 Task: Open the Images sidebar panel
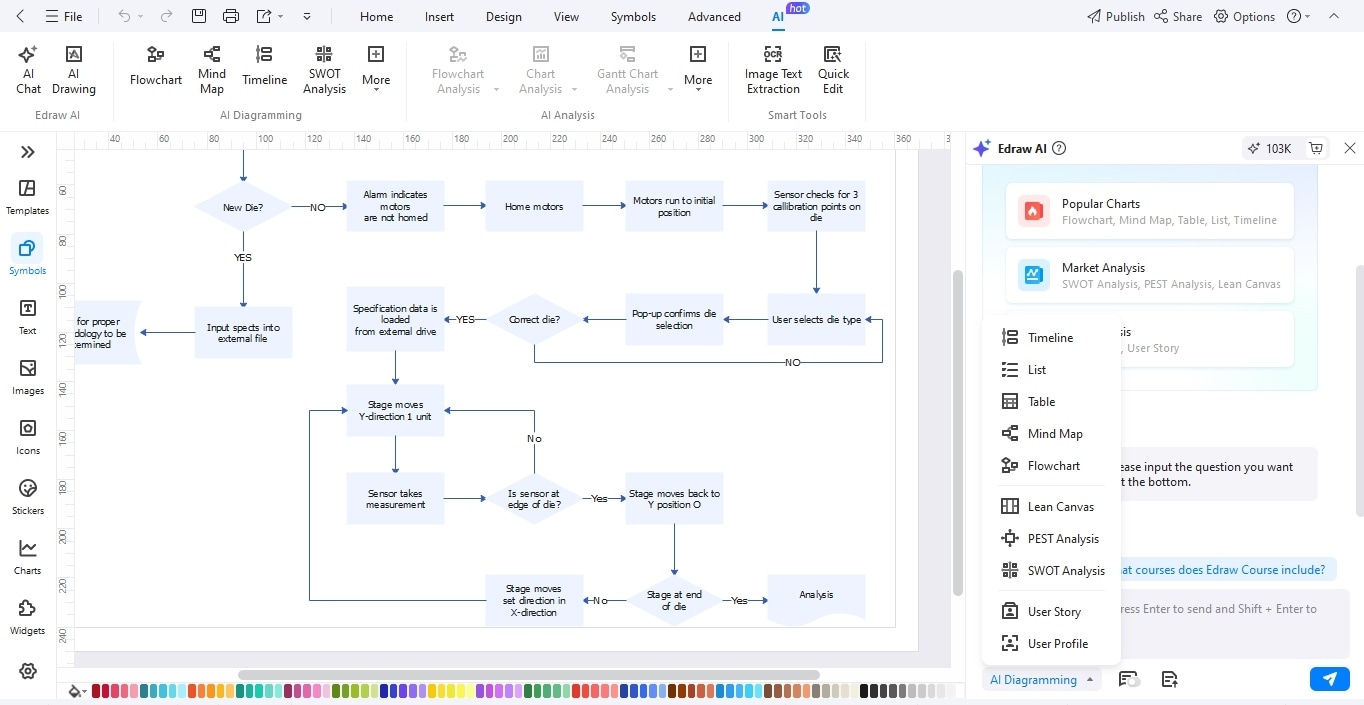coord(27,377)
